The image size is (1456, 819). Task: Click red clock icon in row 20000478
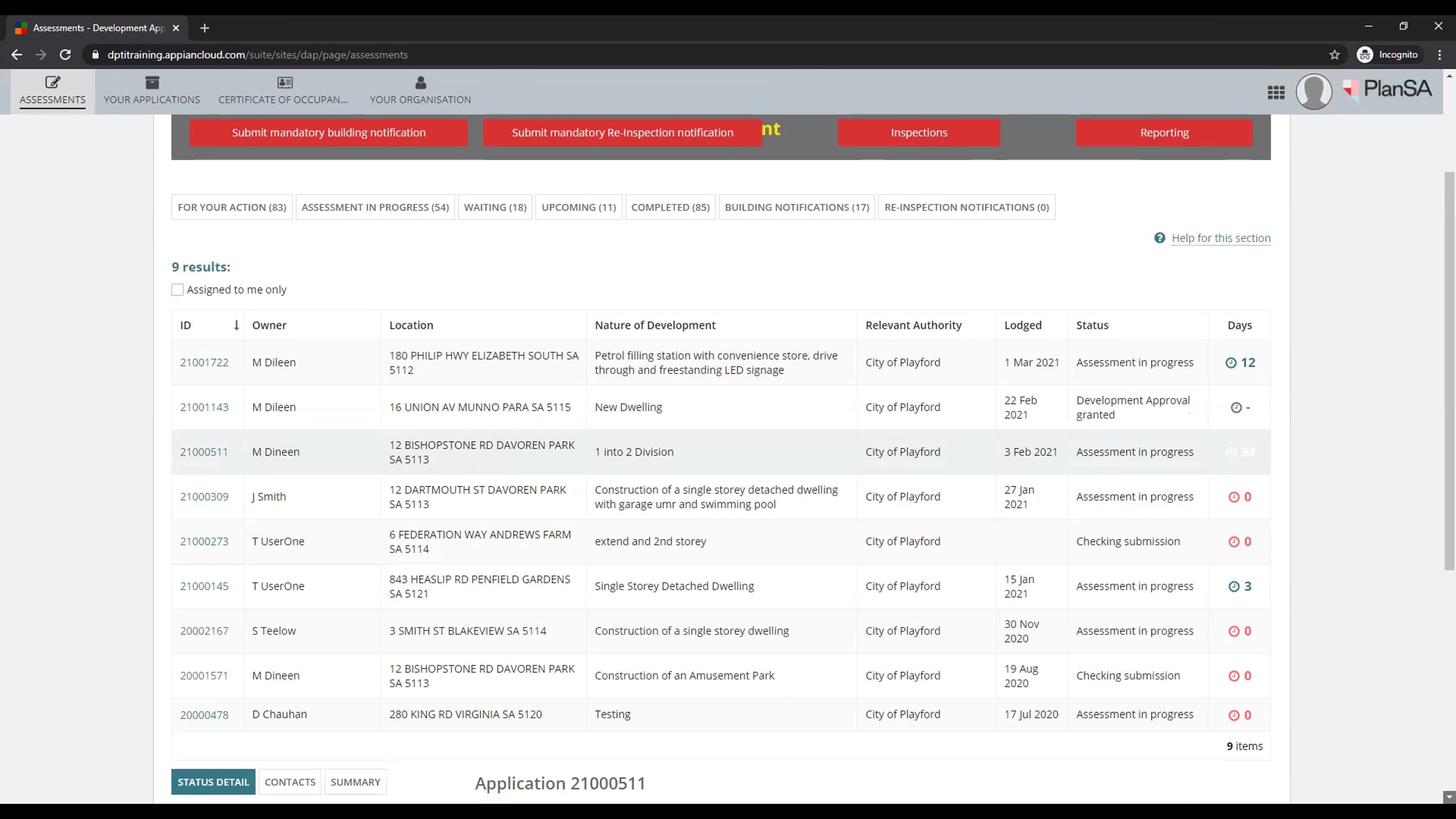tap(1233, 715)
